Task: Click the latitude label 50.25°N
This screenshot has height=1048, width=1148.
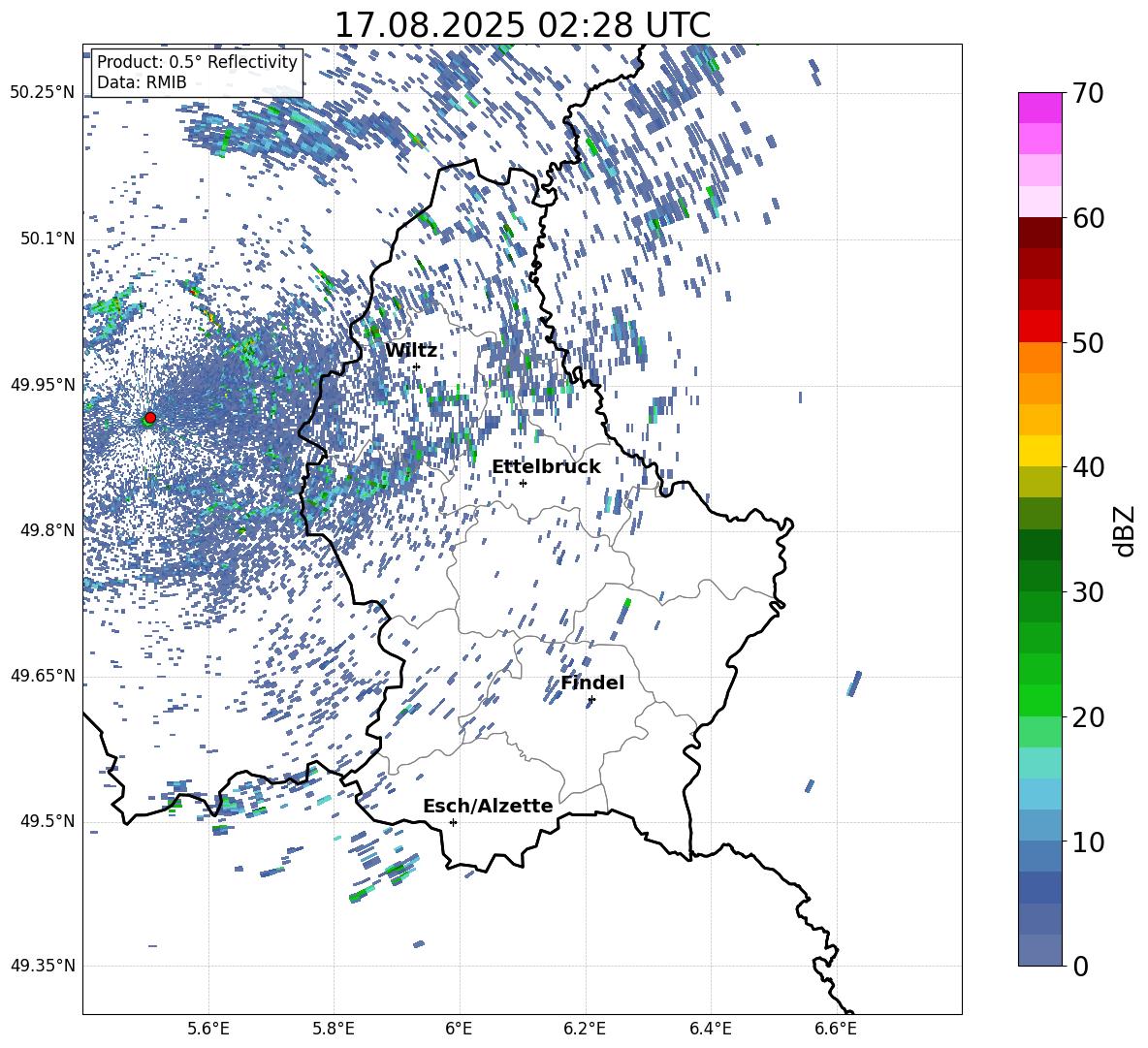Action: pos(43,93)
